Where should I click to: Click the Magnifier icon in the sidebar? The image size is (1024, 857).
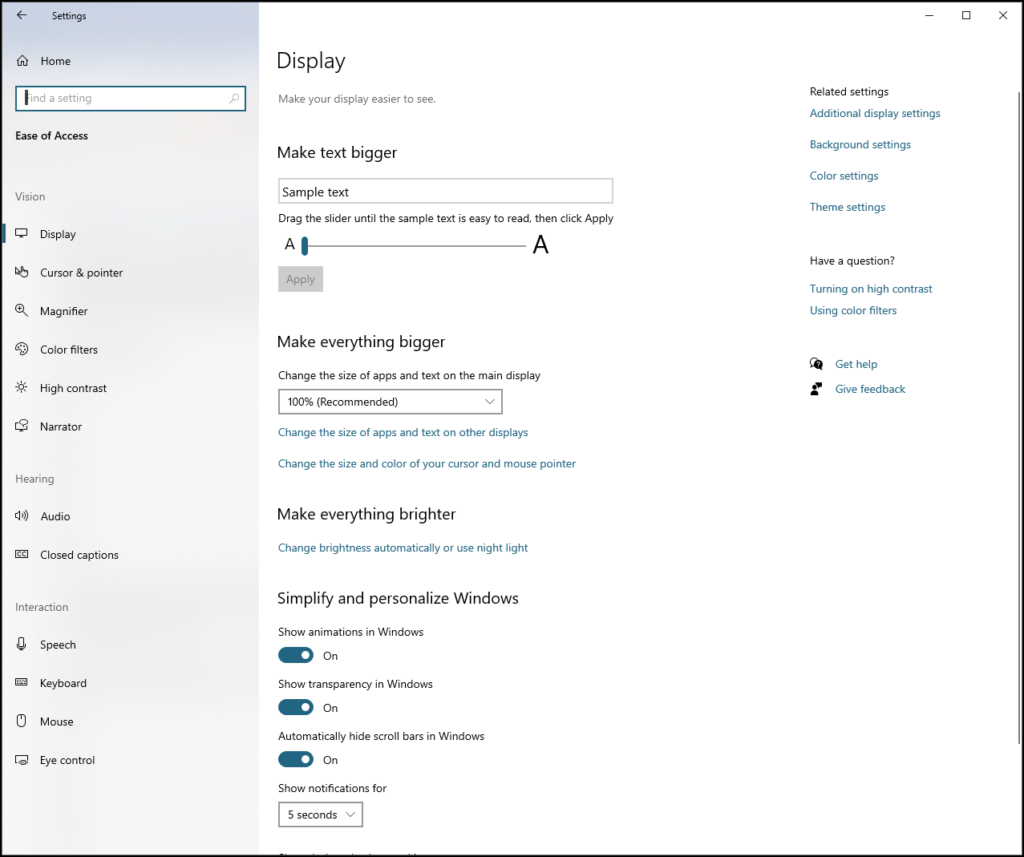[x=22, y=310]
